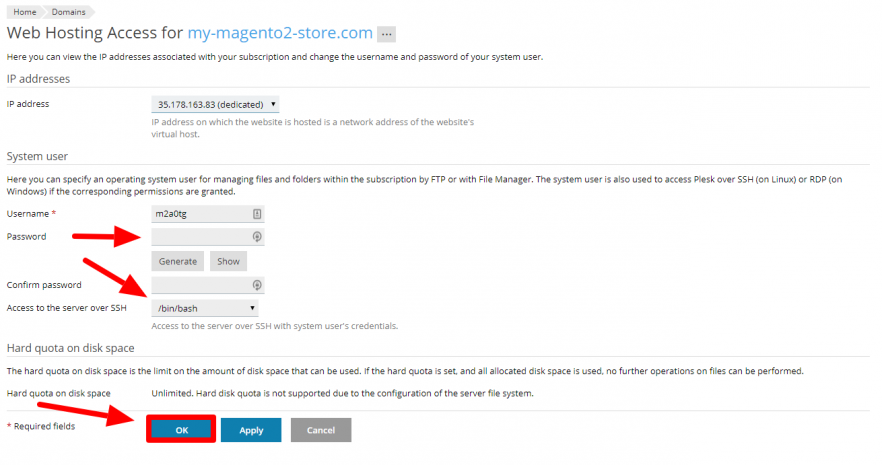This screenshot has width=882, height=465.
Task: Go to the Home breadcrumb
Action: point(25,12)
